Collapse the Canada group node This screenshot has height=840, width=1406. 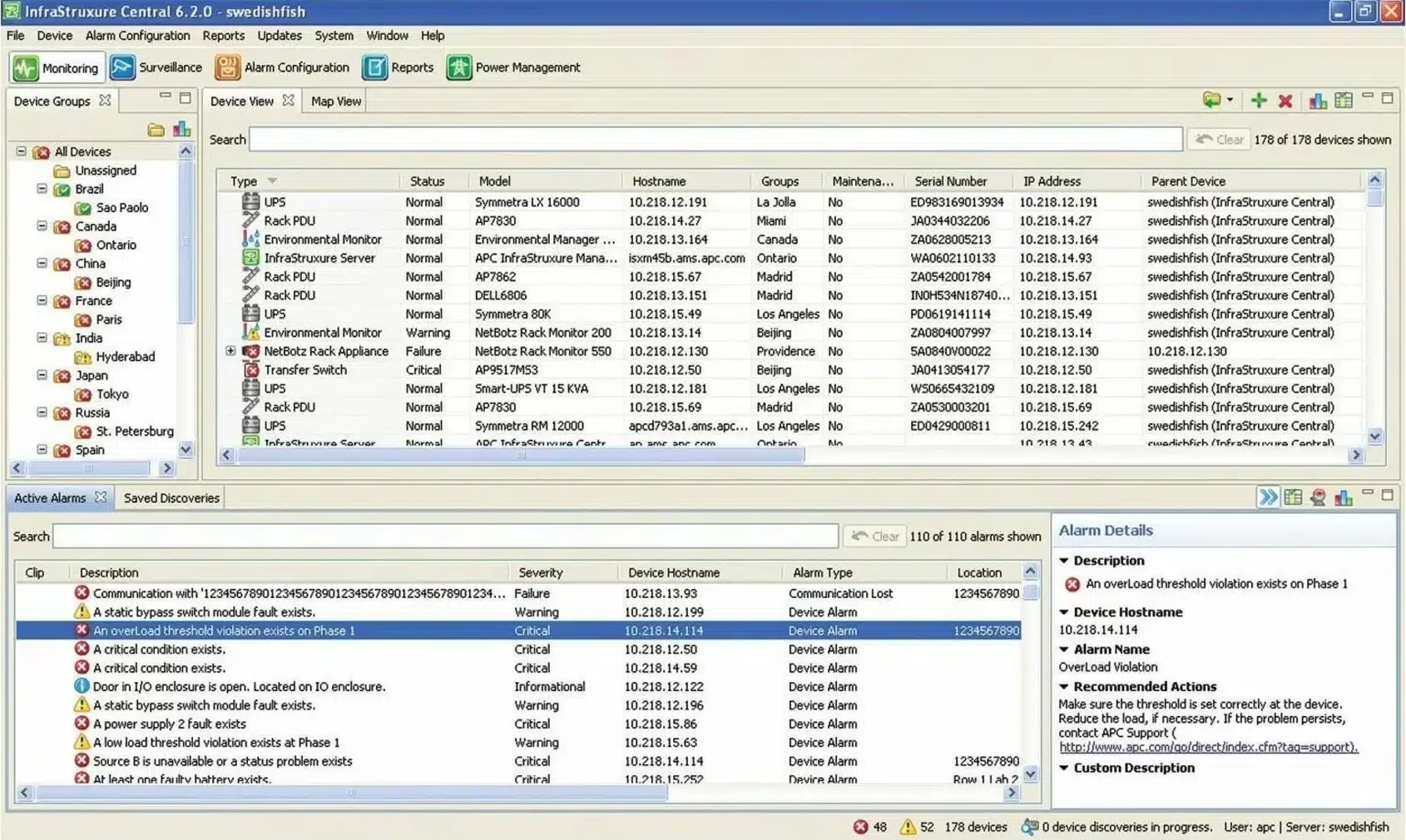click(x=42, y=226)
